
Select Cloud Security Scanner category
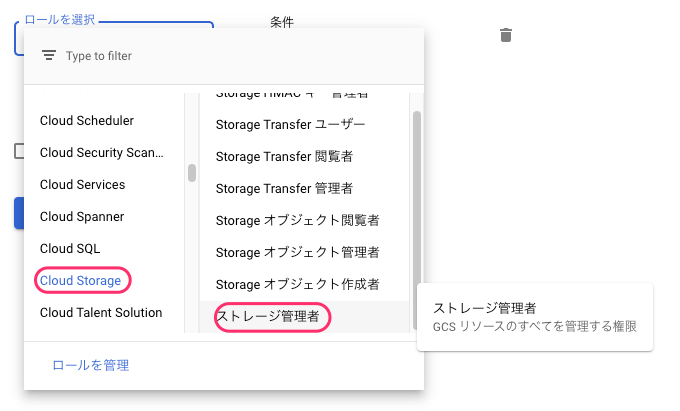(101, 153)
